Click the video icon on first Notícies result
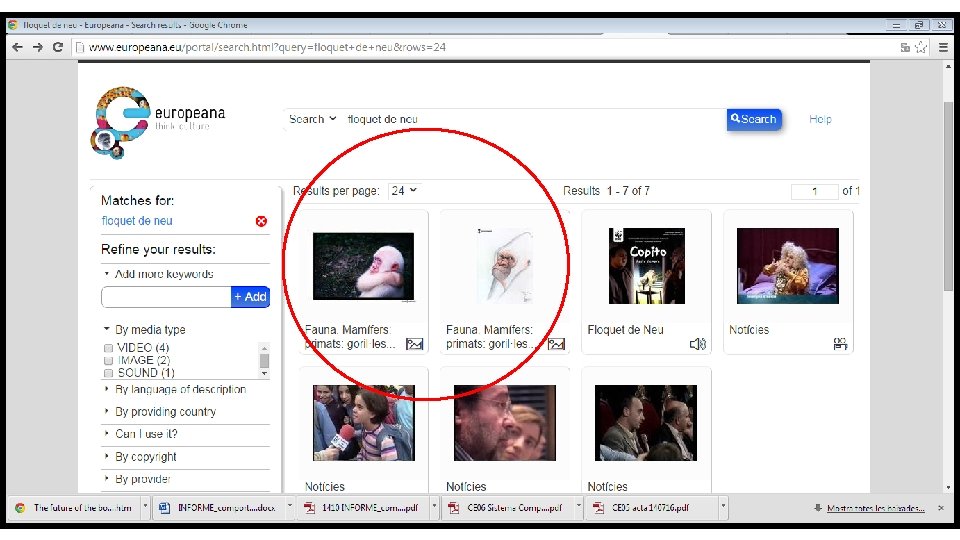 tap(840, 344)
